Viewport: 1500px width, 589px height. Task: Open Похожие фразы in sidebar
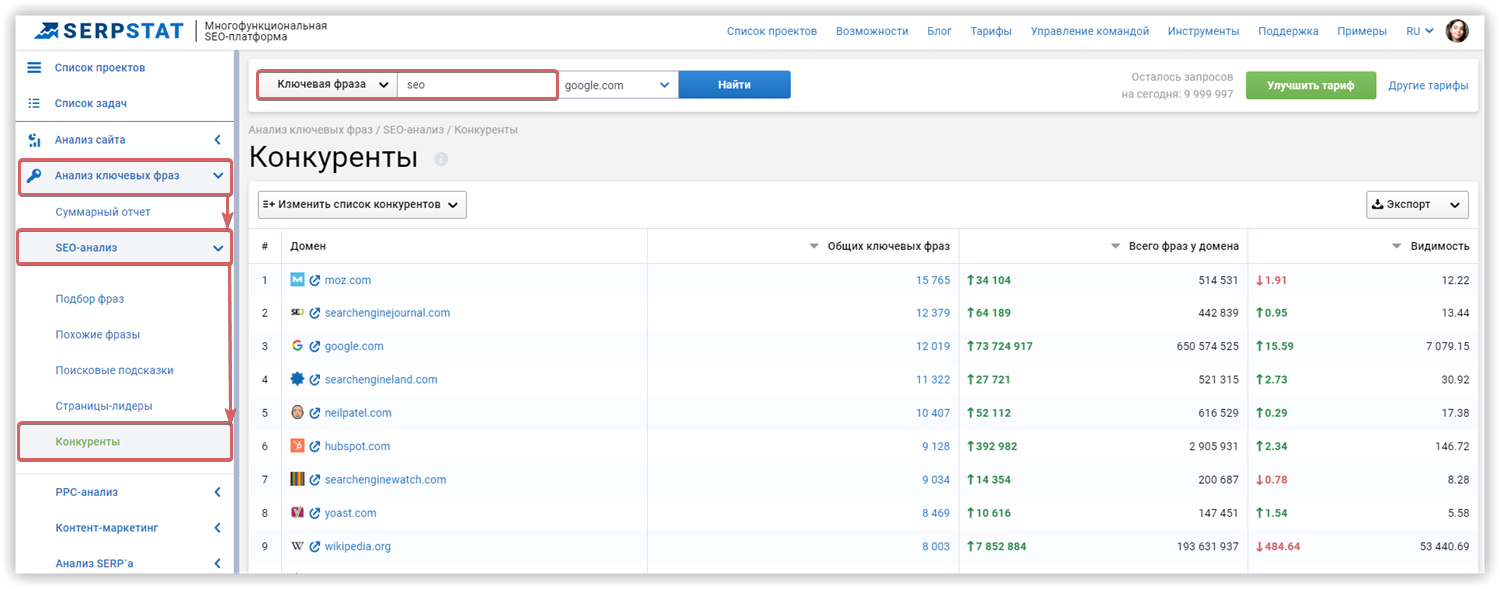[98, 335]
